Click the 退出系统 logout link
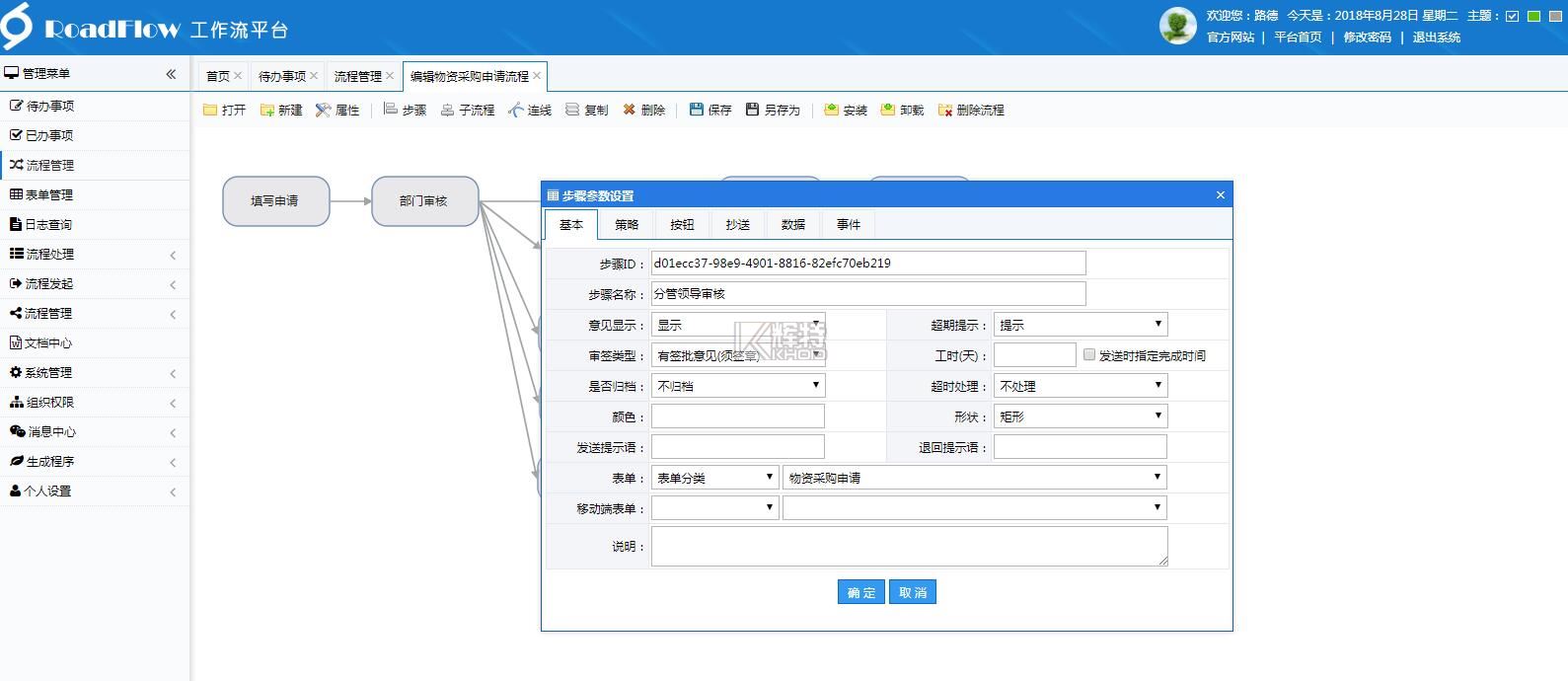The width and height of the screenshot is (1568, 681). (x=1436, y=38)
